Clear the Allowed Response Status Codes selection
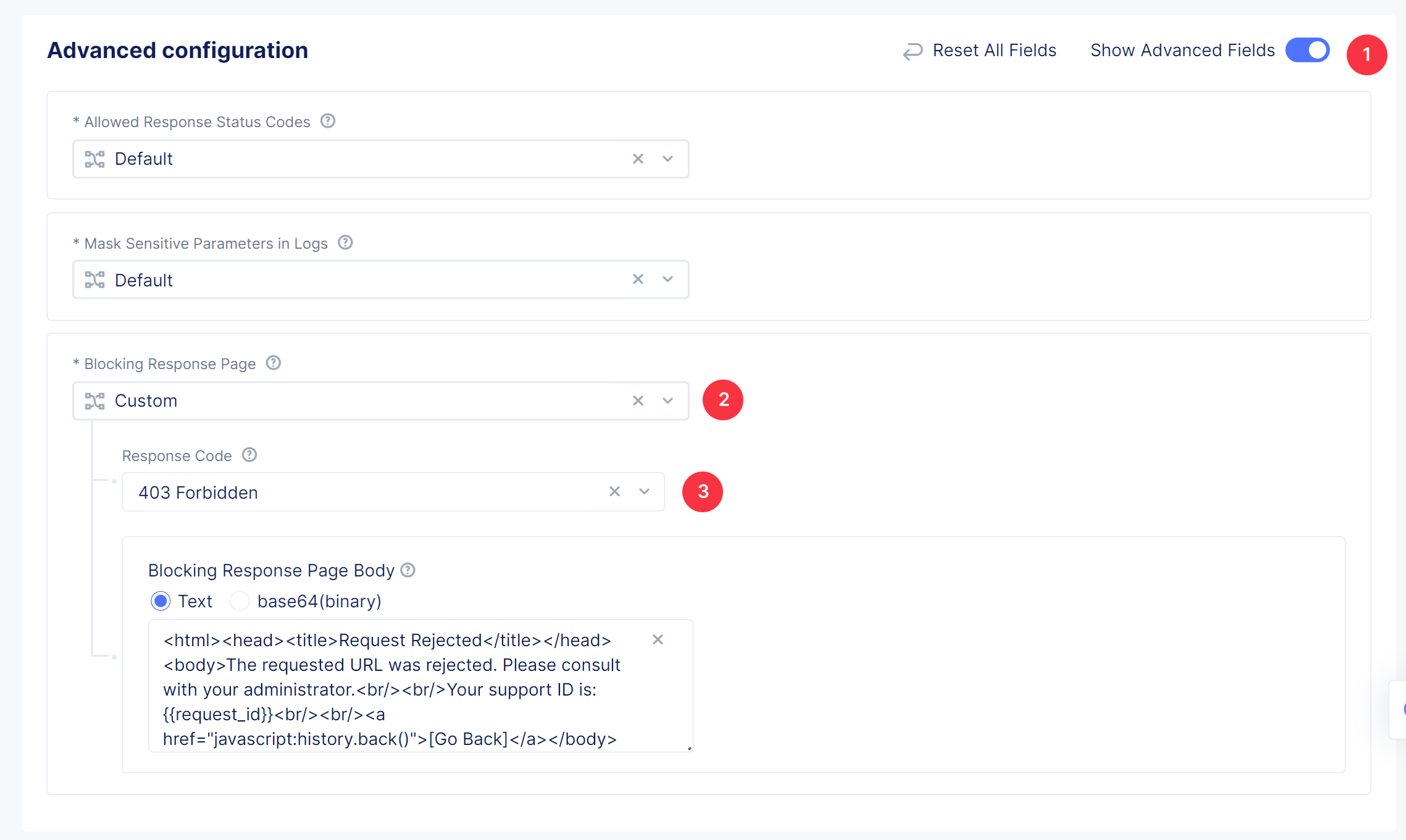Viewport: 1406px width, 840px height. tap(638, 159)
